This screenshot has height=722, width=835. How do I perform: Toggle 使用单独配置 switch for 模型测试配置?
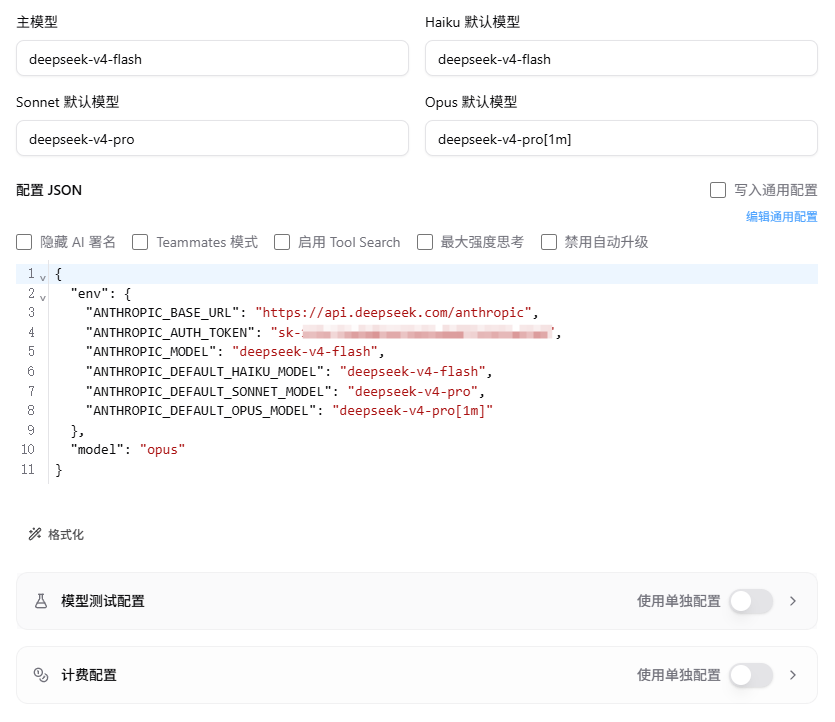click(x=751, y=601)
